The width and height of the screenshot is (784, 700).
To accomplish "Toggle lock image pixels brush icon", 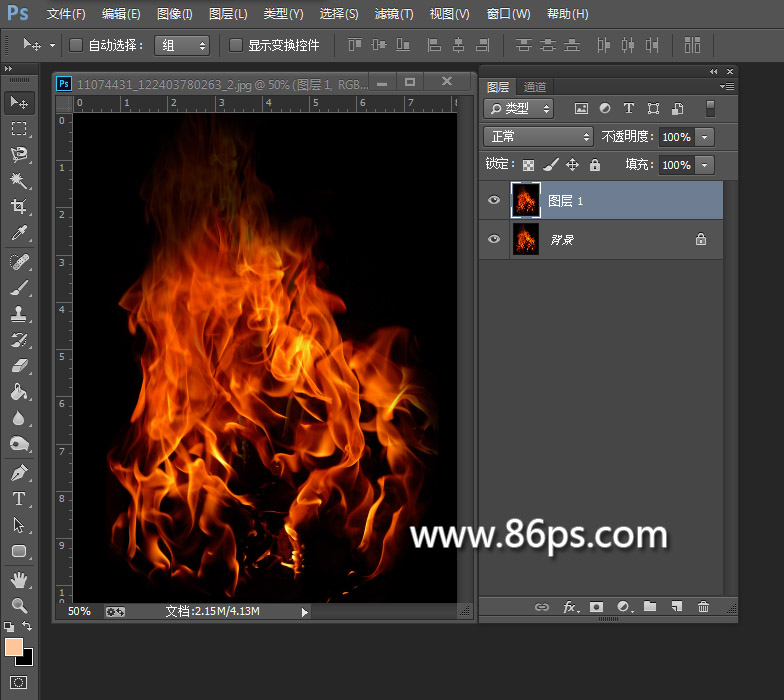I will (551, 164).
